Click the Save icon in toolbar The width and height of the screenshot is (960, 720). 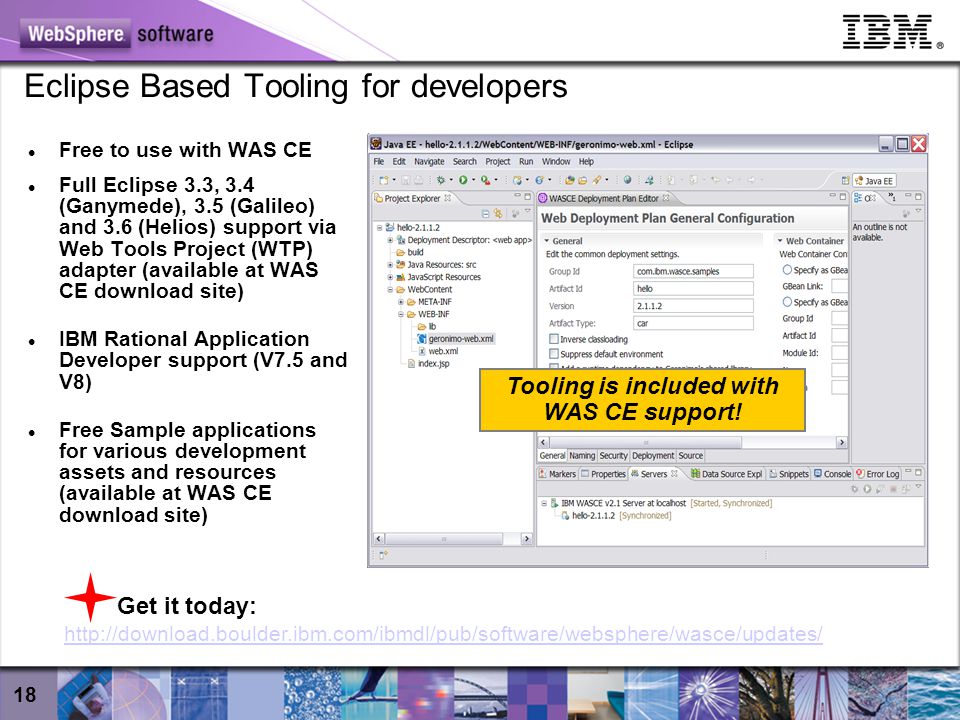point(405,180)
